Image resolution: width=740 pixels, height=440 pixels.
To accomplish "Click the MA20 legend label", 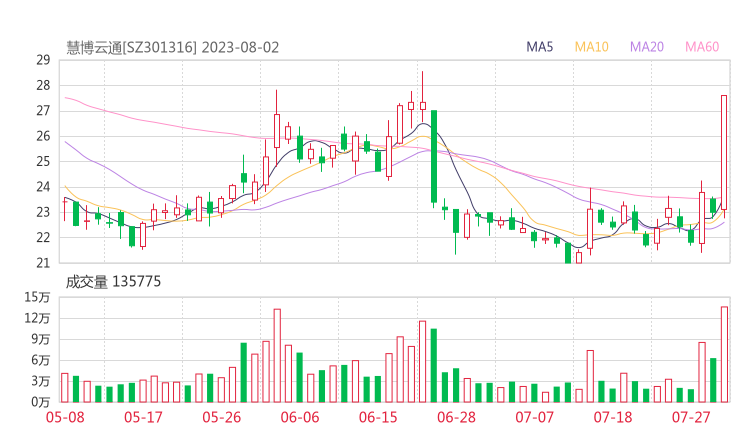I will (x=647, y=47).
